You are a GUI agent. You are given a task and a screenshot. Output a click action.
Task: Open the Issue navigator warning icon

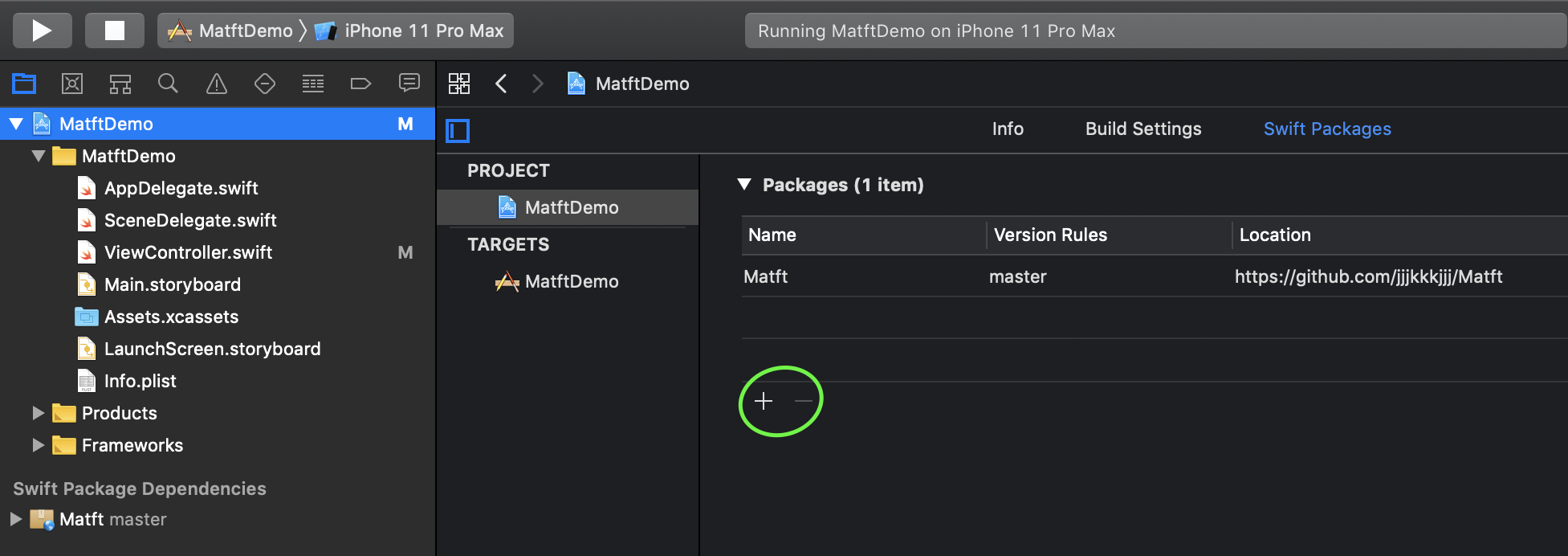217,84
